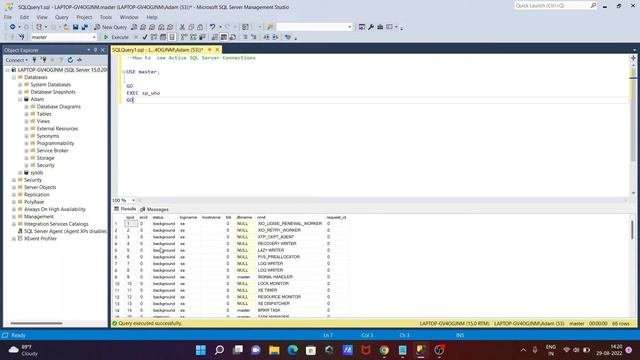Save the query with the Save icon

(x=76, y=27)
